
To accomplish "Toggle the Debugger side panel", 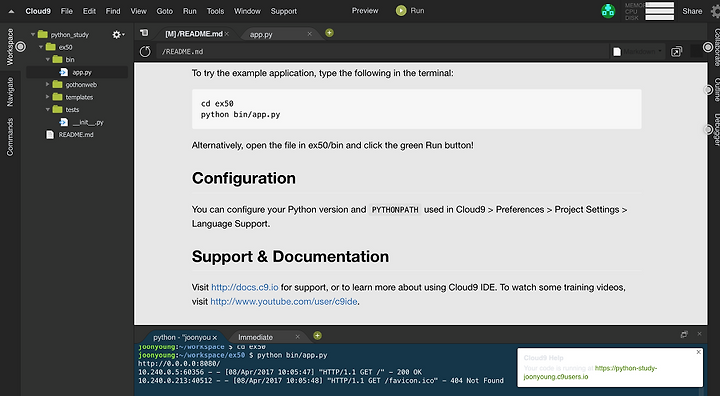I will point(716,130).
